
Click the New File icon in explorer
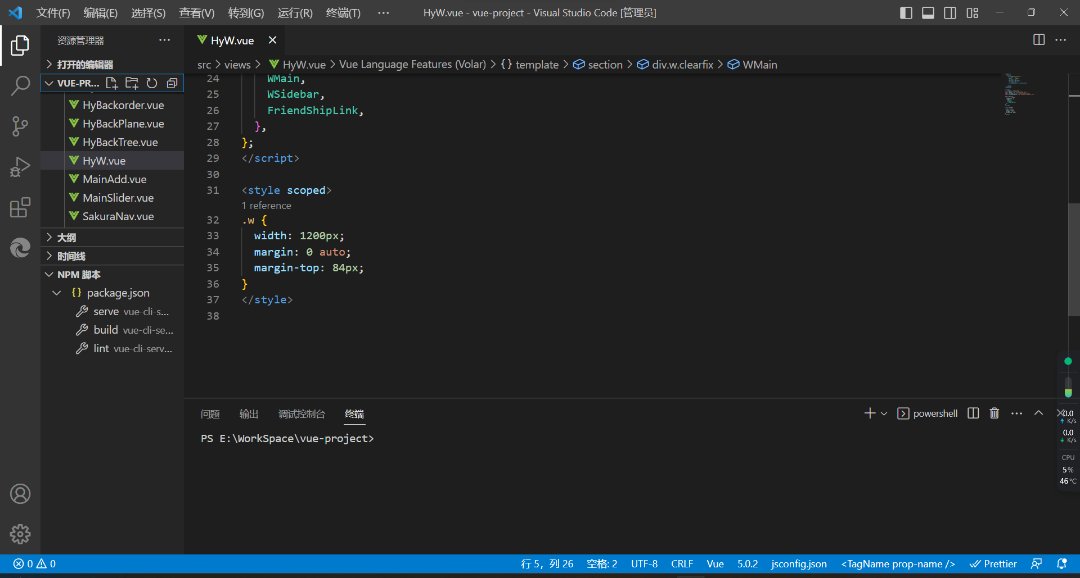(x=112, y=83)
